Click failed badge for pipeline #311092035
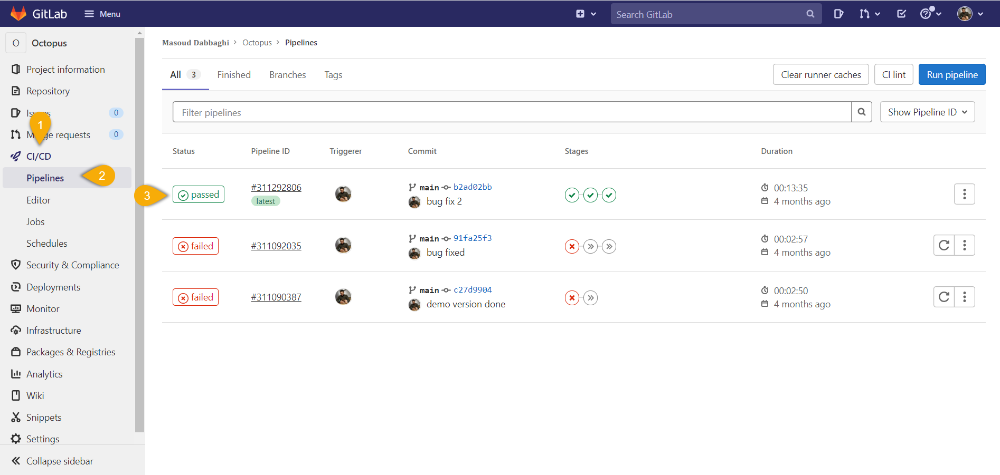This screenshot has width=1000, height=475. 195,245
